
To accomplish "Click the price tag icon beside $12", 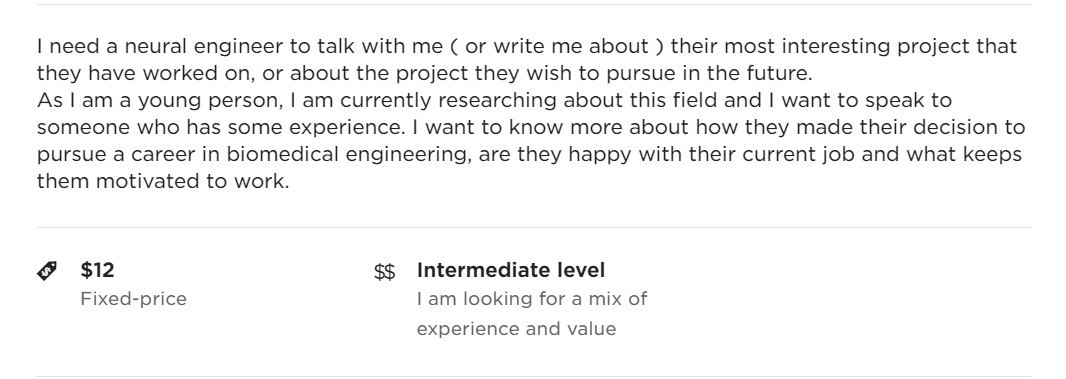I will click(x=47, y=271).
